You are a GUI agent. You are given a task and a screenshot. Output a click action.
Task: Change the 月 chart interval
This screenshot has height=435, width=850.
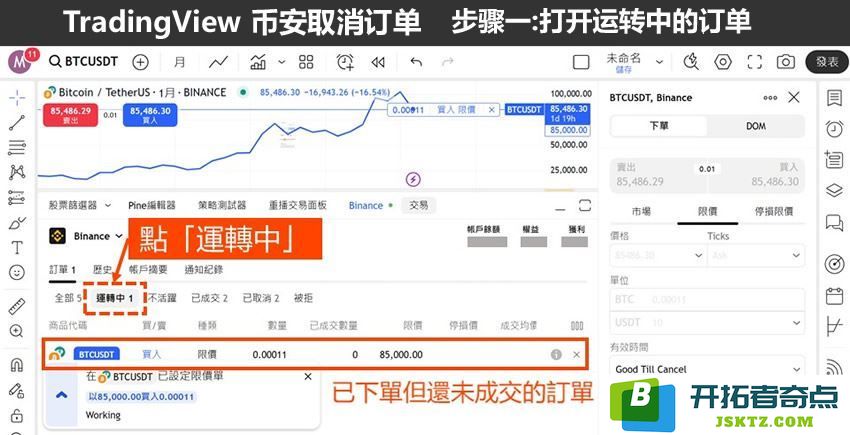tap(179, 62)
